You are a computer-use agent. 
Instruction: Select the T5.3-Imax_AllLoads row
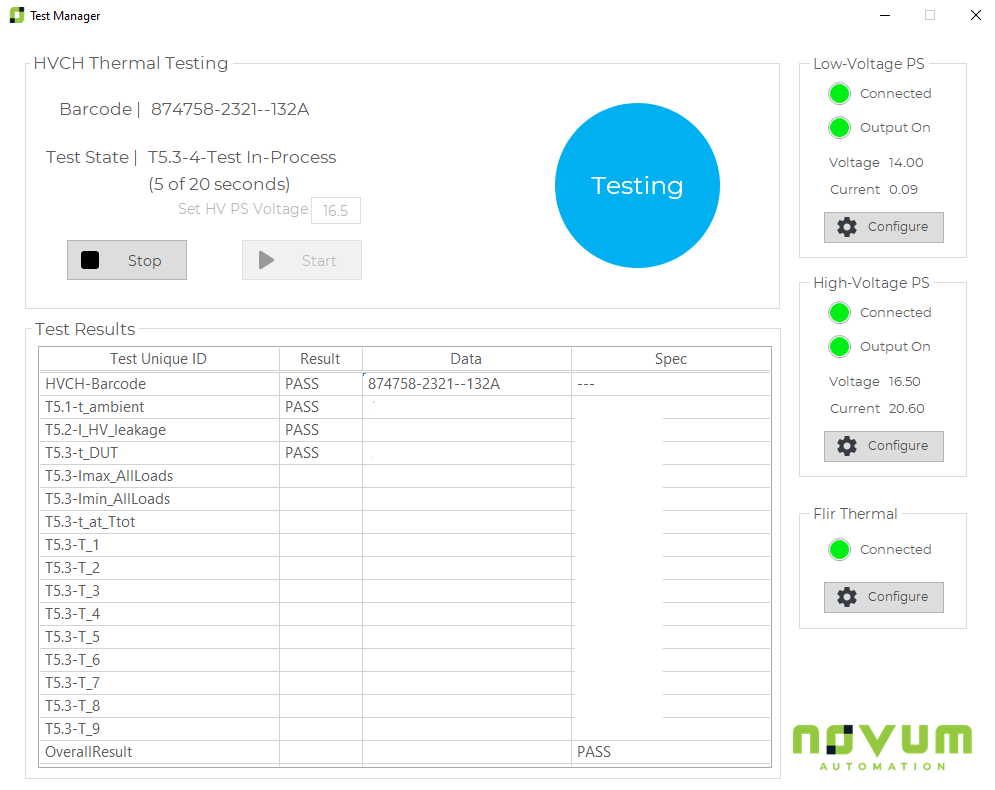pyautogui.click(x=405, y=476)
